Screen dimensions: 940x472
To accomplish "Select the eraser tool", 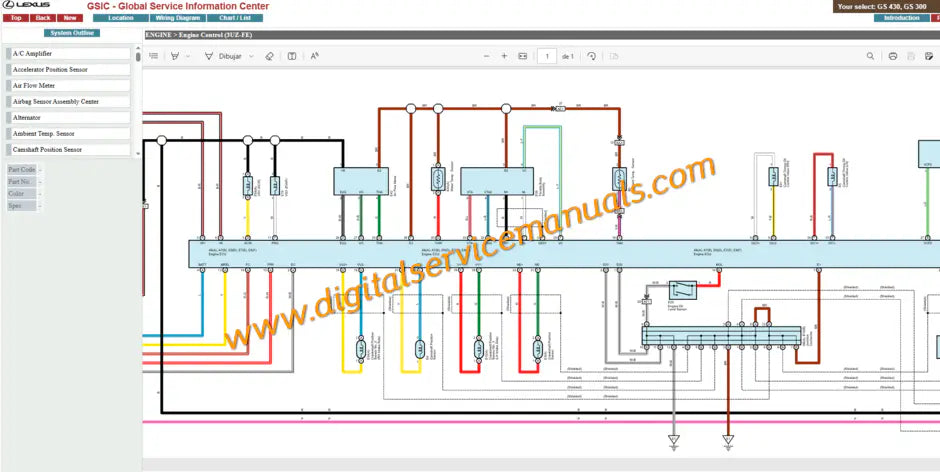I will point(269,56).
